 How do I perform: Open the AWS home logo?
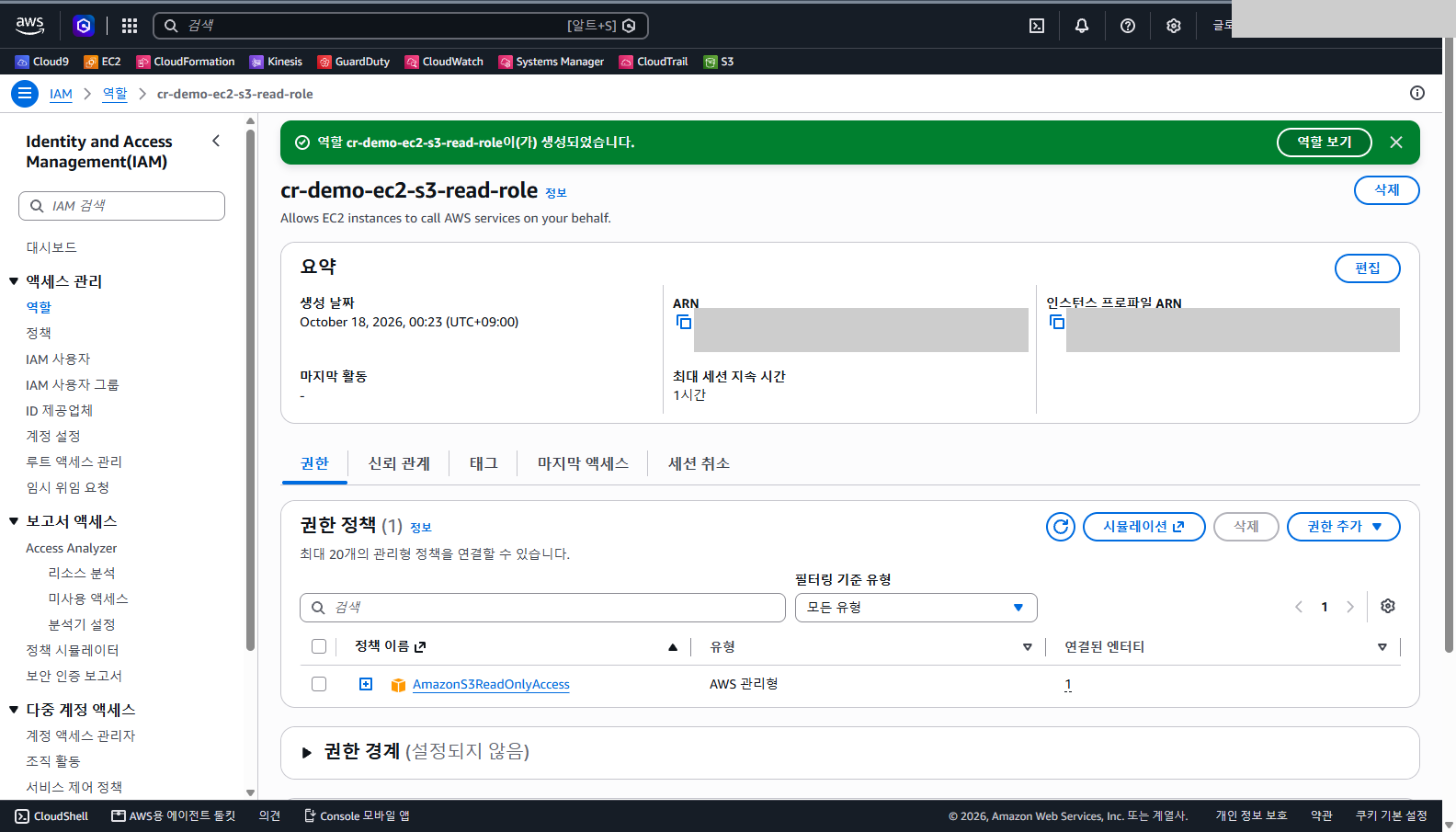[x=29, y=26]
